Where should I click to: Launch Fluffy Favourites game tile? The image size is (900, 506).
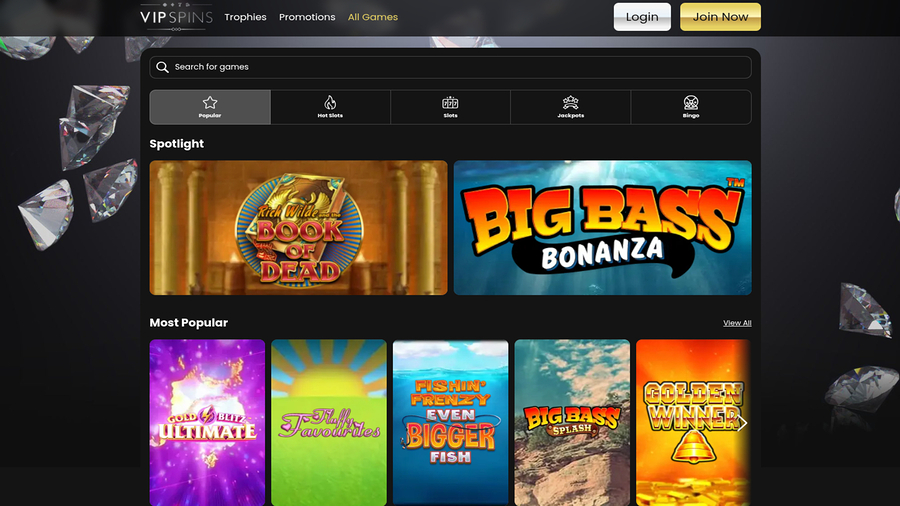[x=329, y=422]
